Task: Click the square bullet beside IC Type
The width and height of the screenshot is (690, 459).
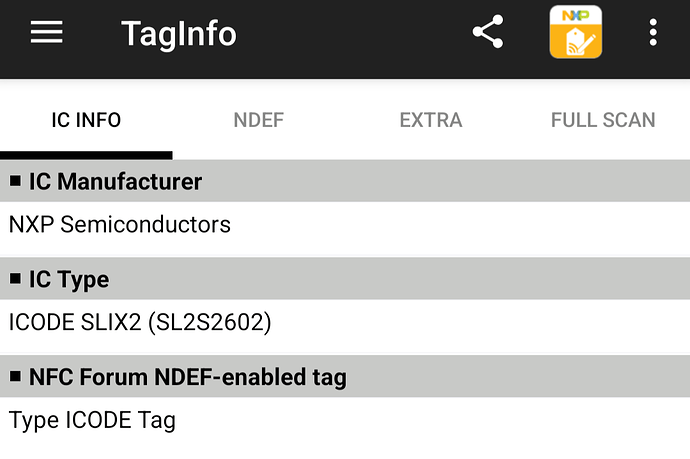Action: [x=15, y=279]
